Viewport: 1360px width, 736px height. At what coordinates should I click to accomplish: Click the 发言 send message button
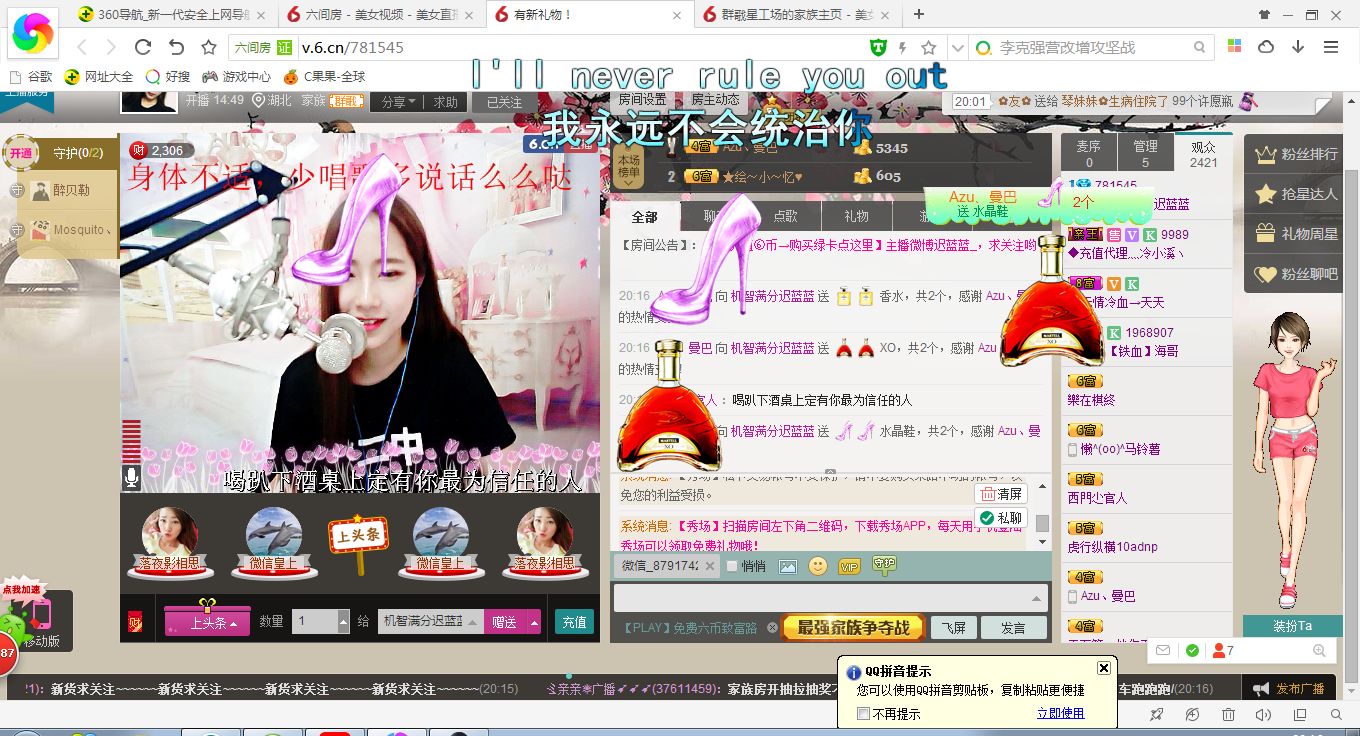coord(1013,628)
